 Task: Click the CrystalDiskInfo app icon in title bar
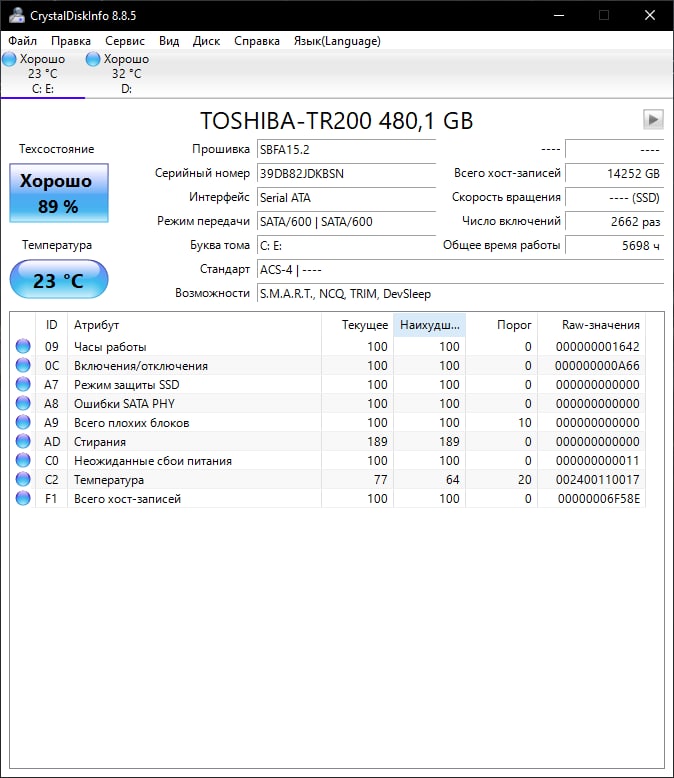pyautogui.click(x=16, y=15)
